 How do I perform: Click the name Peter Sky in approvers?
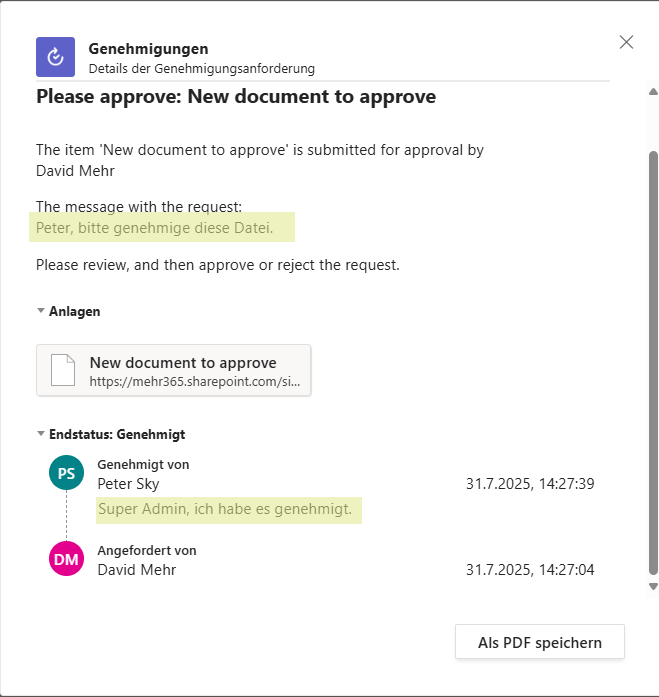point(128,484)
